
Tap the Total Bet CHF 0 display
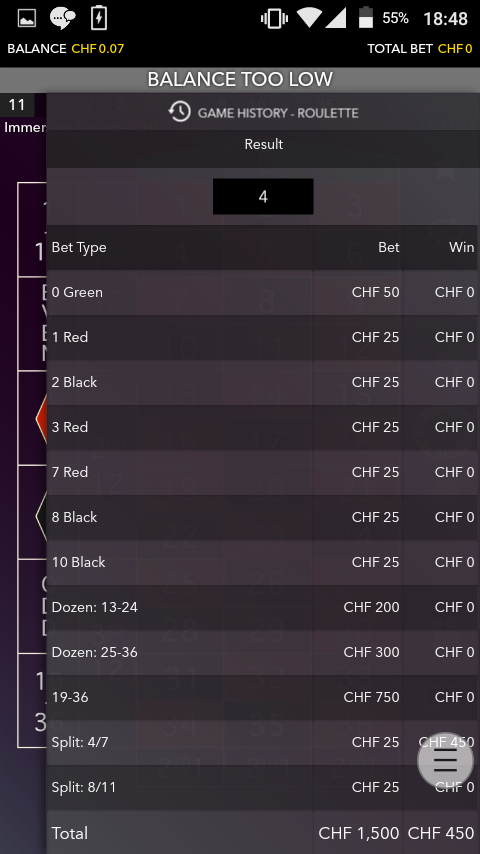point(420,48)
